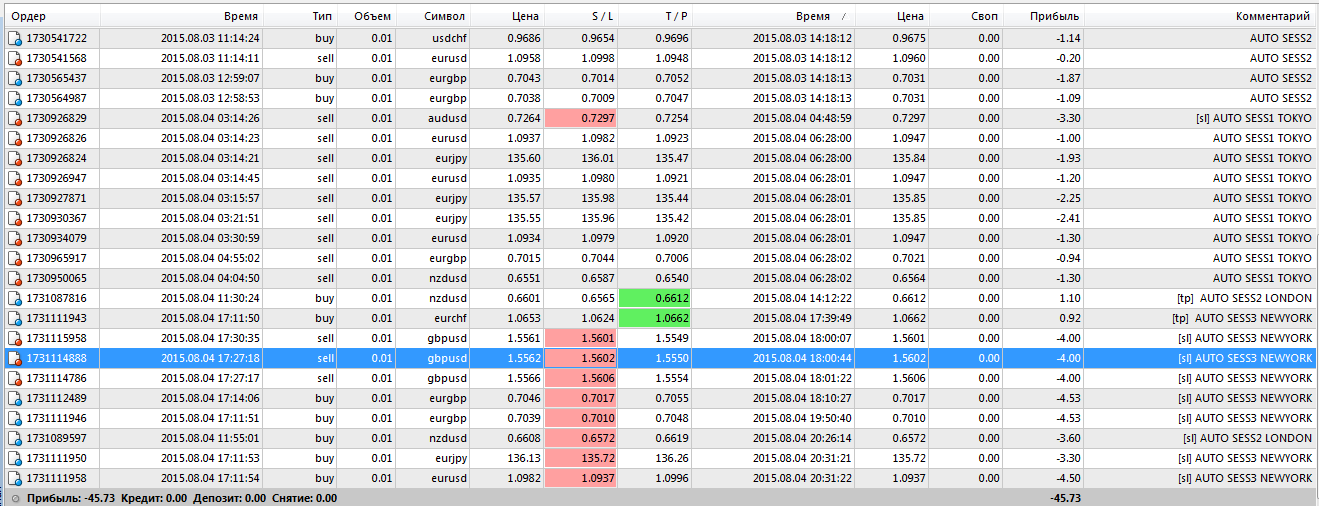Image resolution: width=1319 pixels, height=506 pixels.
Task: Pick the row icon for order 1730926947
Action: [x=15, y=178]
